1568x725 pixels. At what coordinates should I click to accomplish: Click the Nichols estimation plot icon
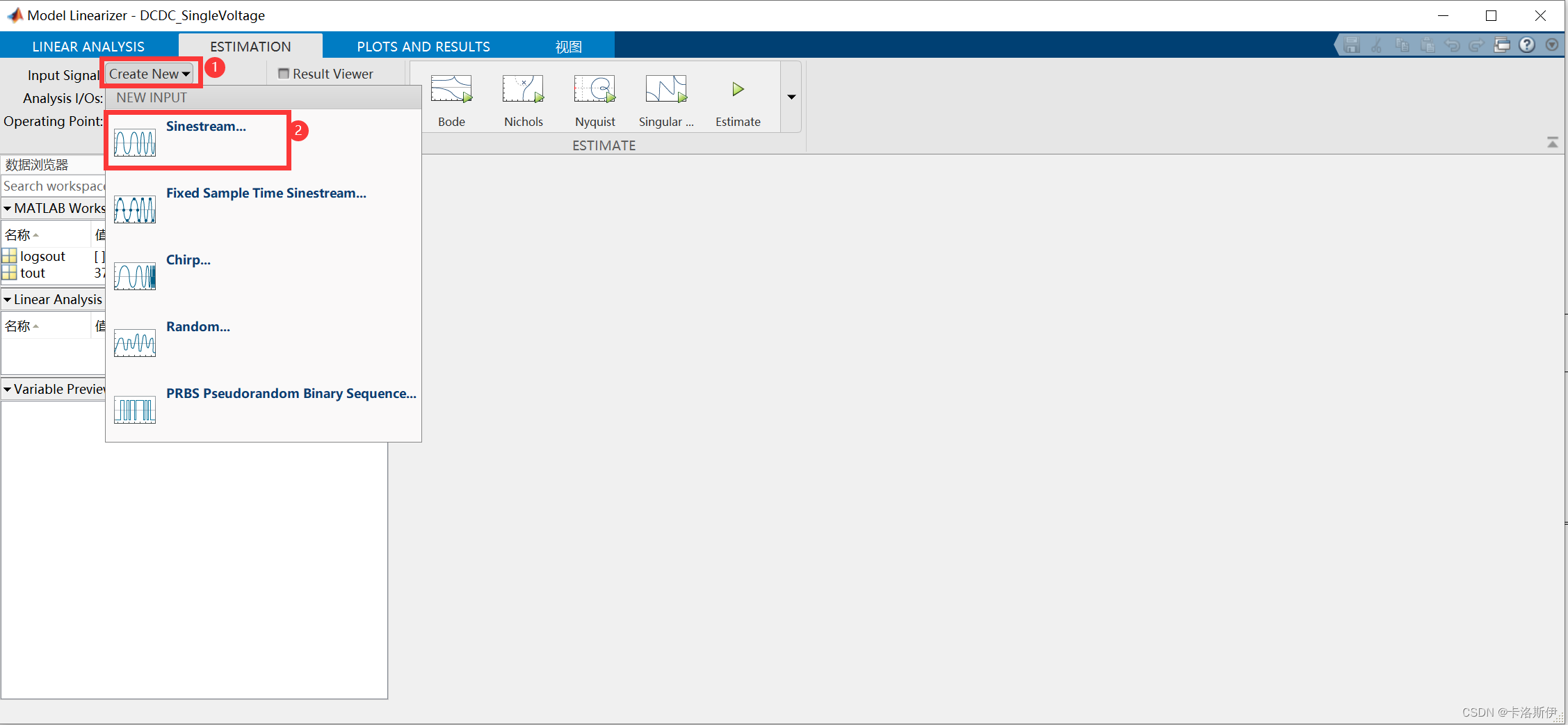pyautogui.click(x=523, y=89)
